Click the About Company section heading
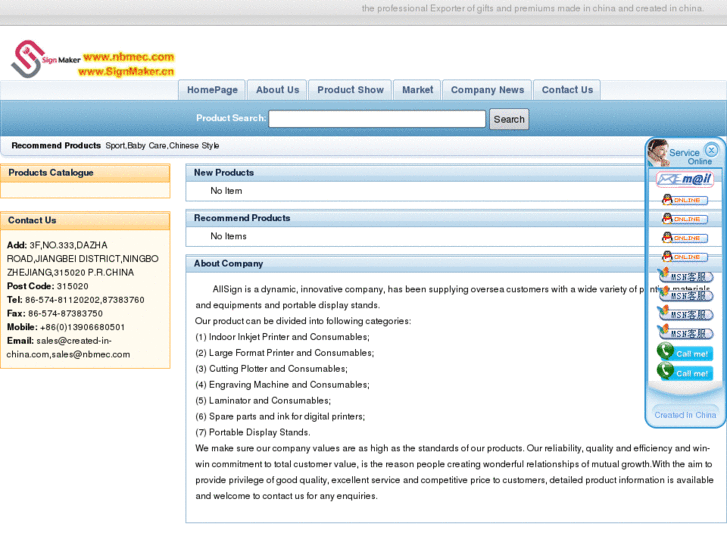 (x=229, y=263)
